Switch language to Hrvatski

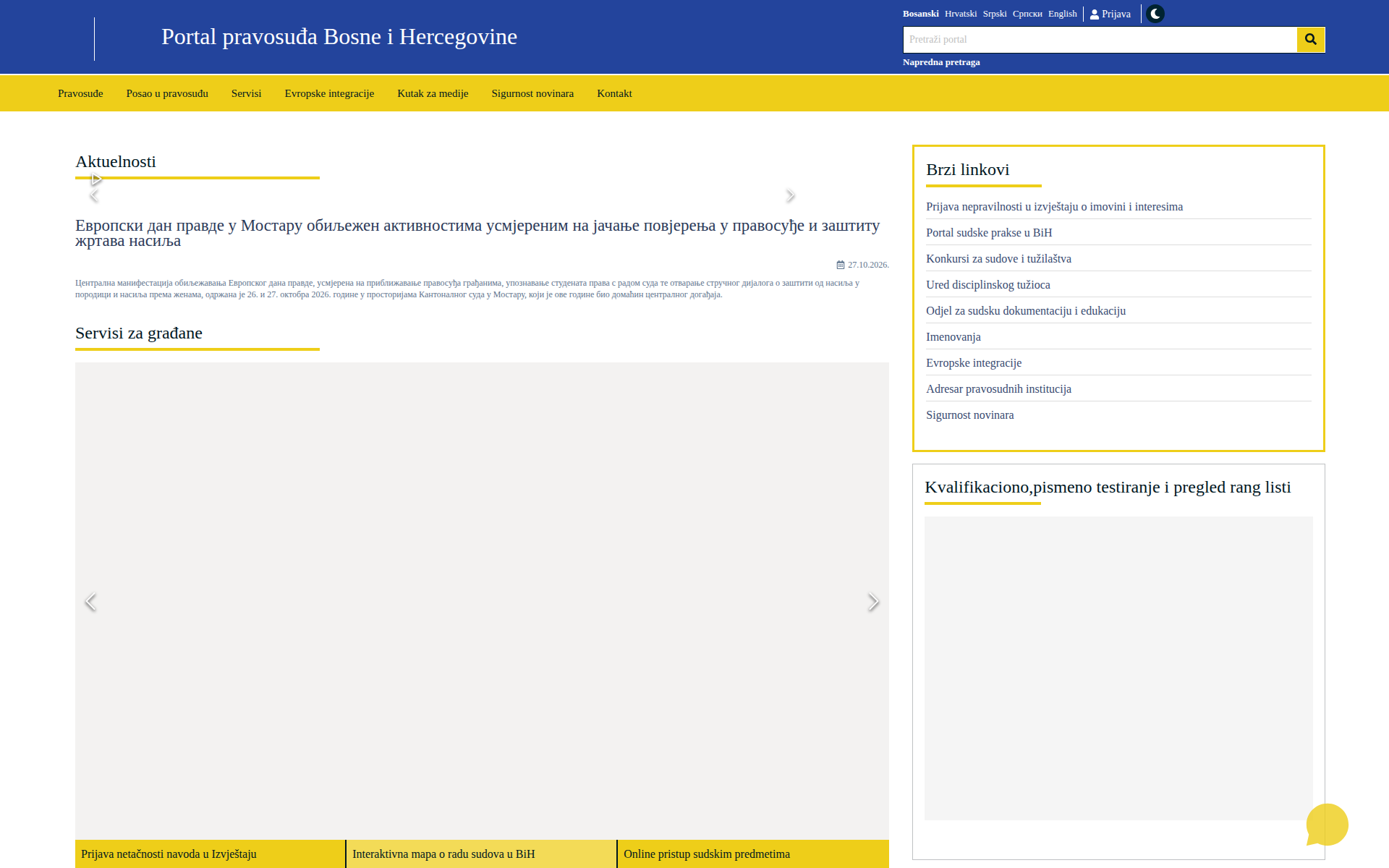961,14
